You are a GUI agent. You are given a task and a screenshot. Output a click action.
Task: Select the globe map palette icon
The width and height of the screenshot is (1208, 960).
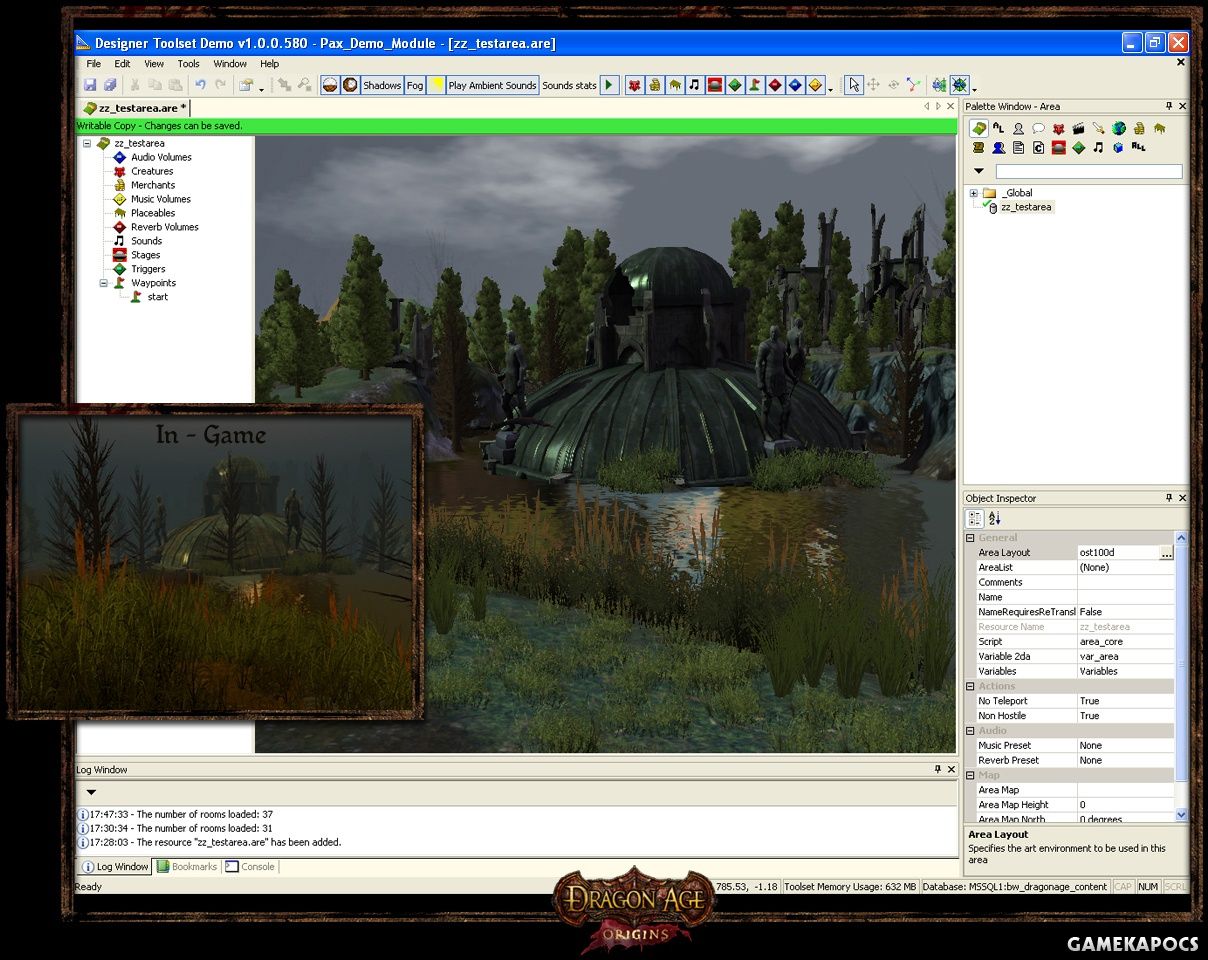point(1119,128)
